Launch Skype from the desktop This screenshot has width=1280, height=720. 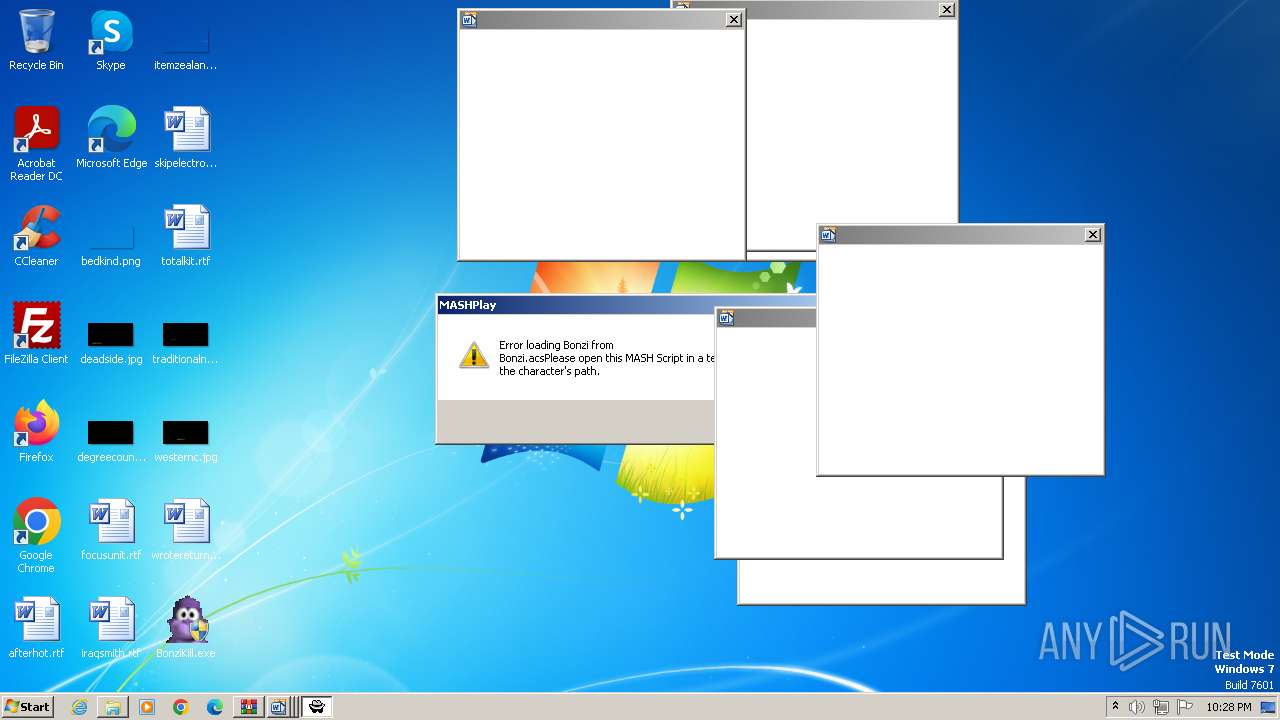point(111,40)
